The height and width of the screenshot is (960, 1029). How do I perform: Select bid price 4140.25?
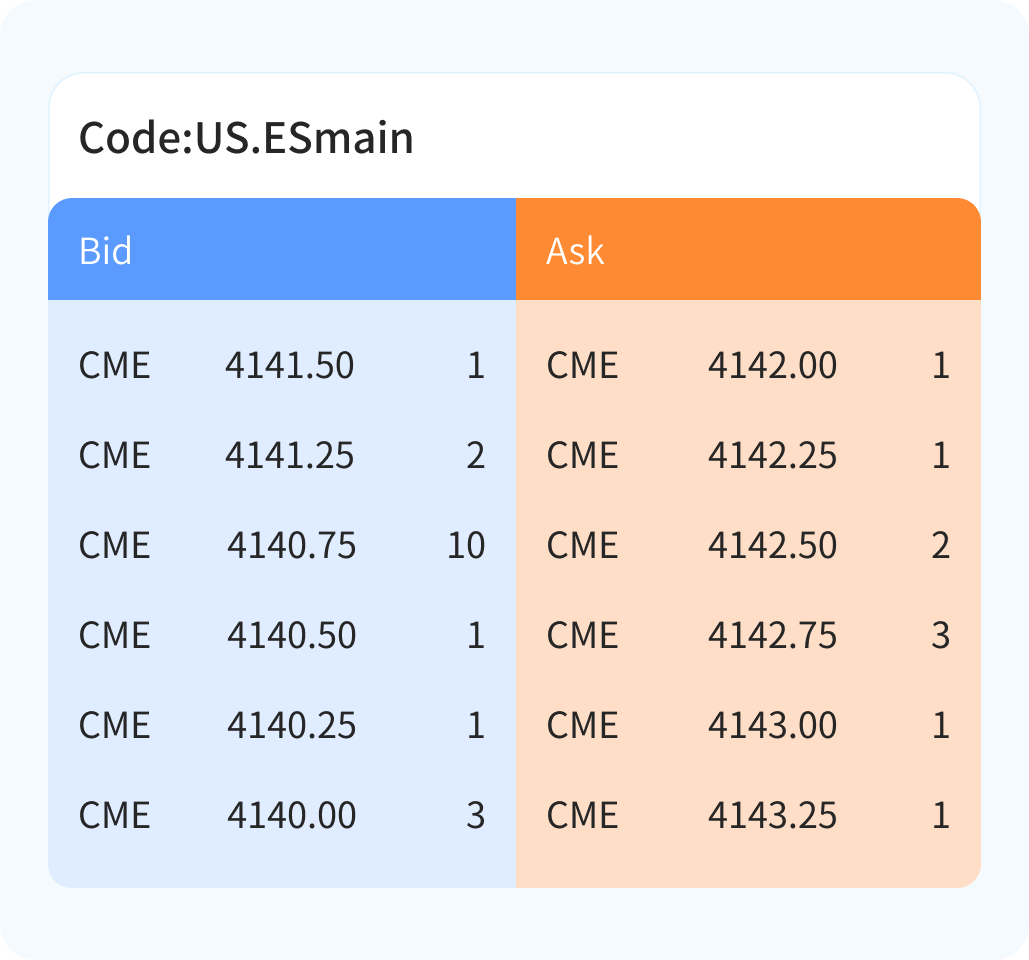291,726
